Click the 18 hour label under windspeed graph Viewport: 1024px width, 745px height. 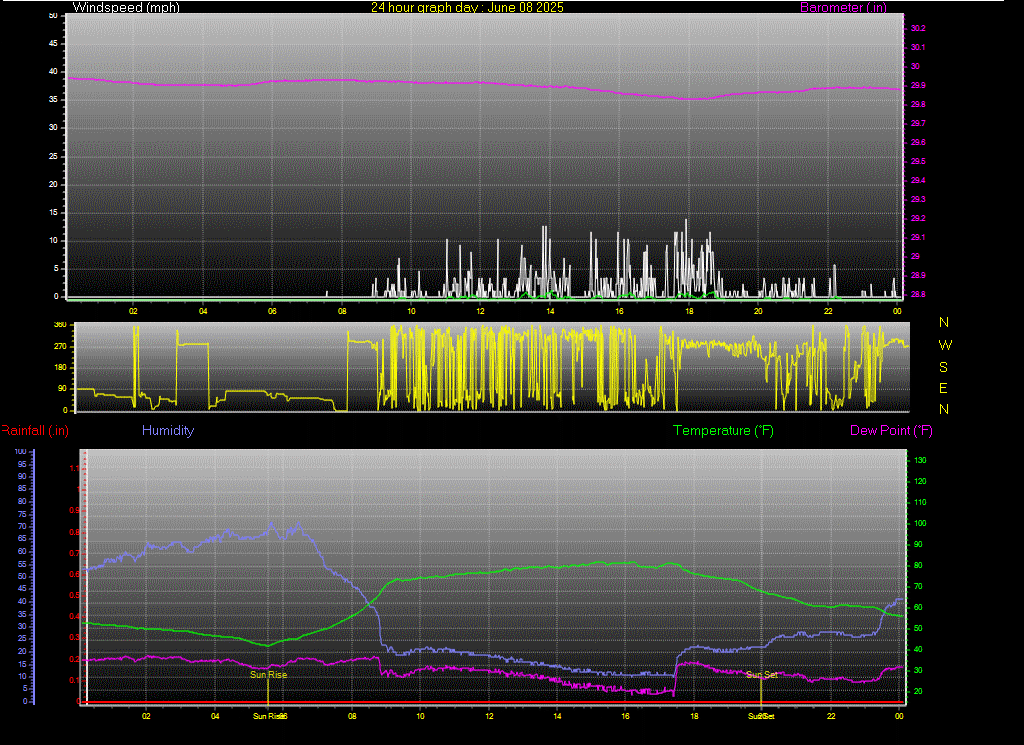click(689, 311)
